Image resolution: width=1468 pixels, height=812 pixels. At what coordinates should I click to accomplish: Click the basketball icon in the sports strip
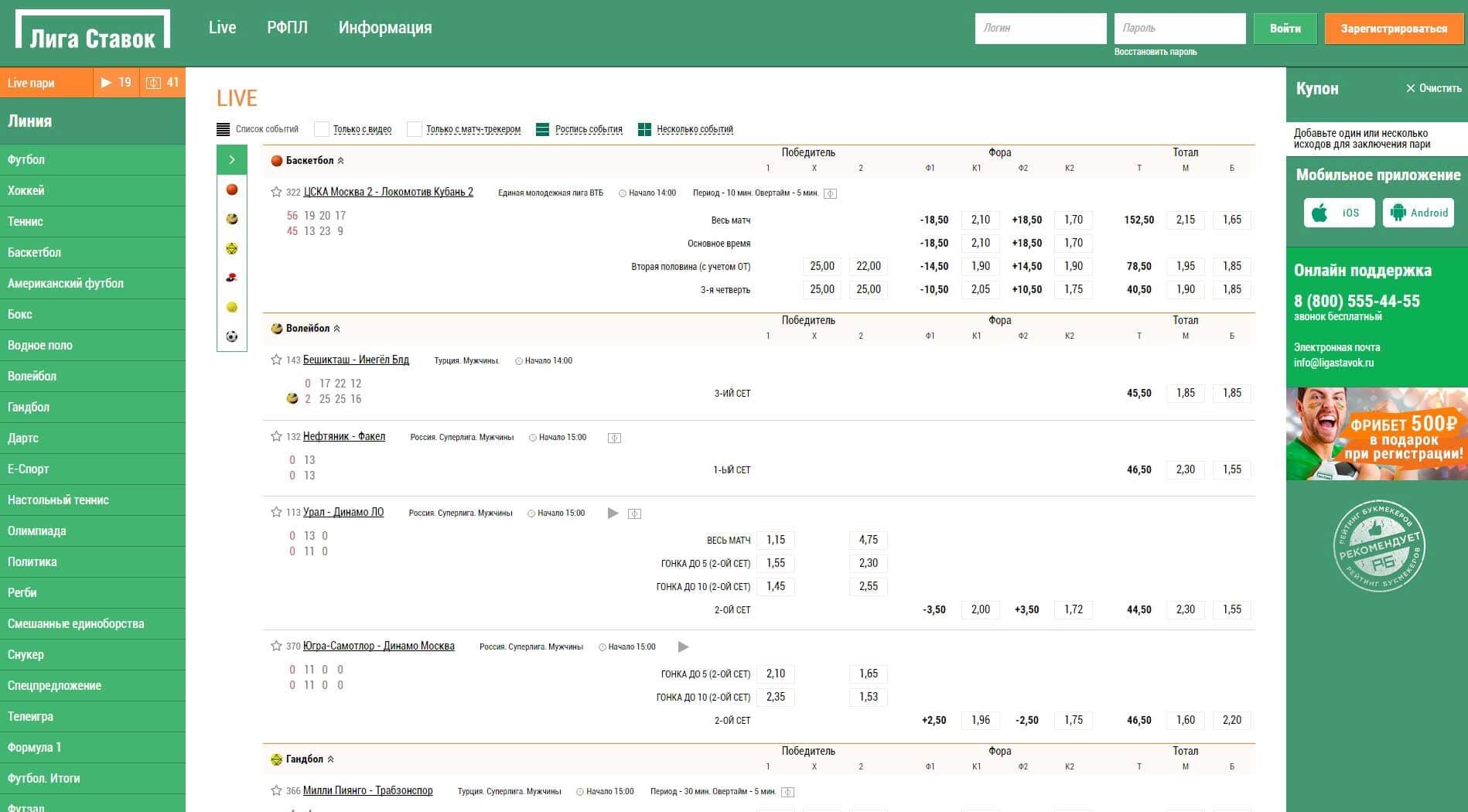[231, 189]
